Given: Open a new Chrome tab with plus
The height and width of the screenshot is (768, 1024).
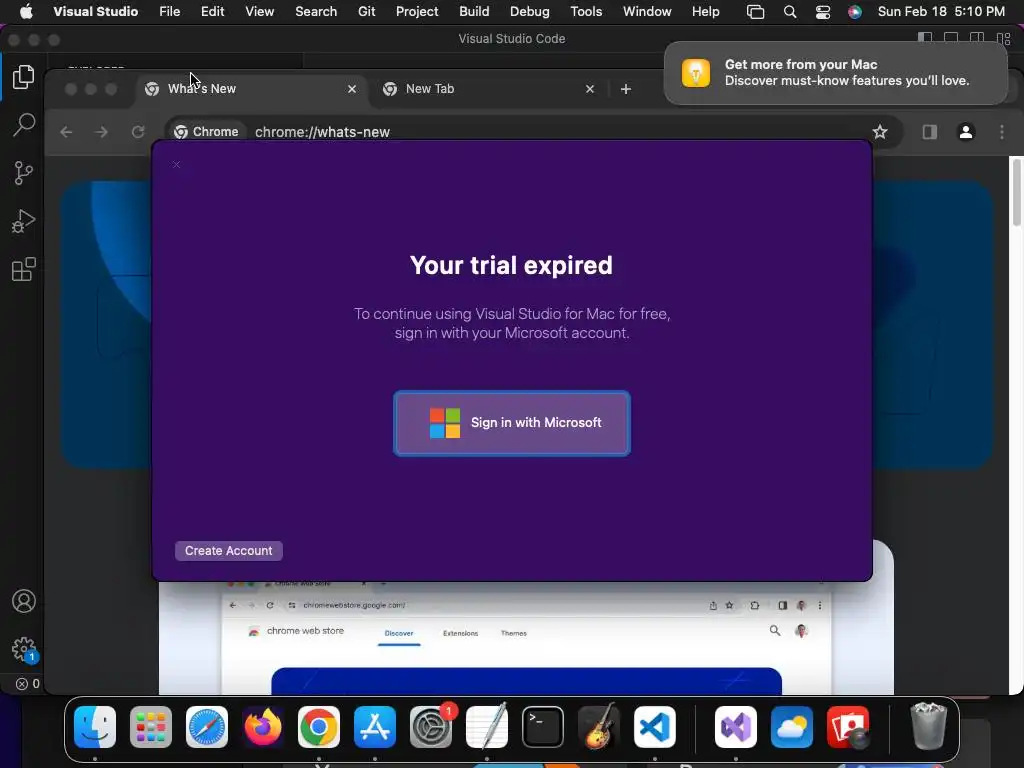Looking at the screenshot, I should (626, 89).
